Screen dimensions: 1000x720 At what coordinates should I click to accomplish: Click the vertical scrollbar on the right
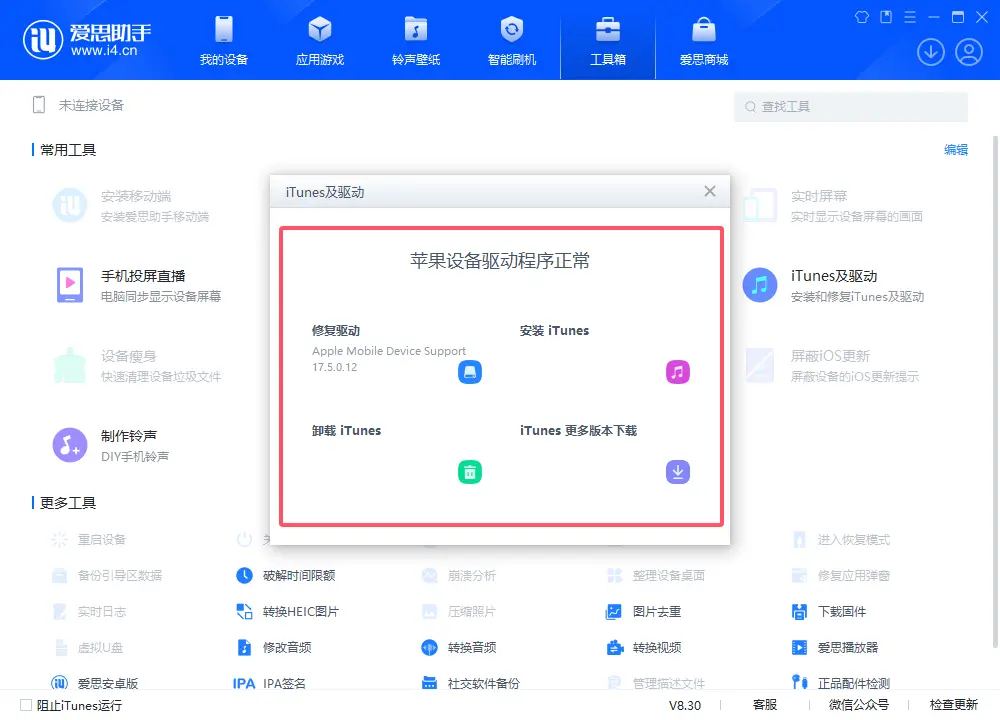tap(995, 392)
